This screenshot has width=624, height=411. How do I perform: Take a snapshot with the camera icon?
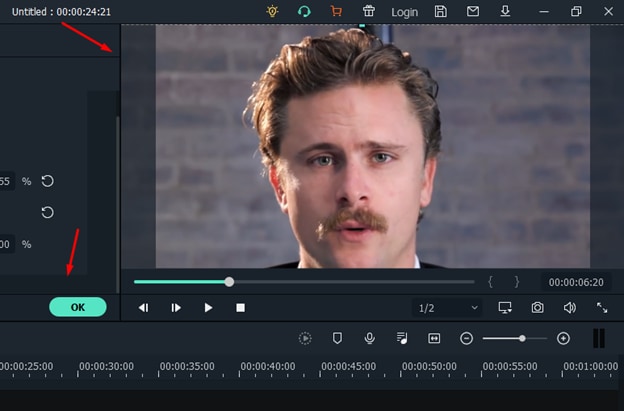point(537,308)
